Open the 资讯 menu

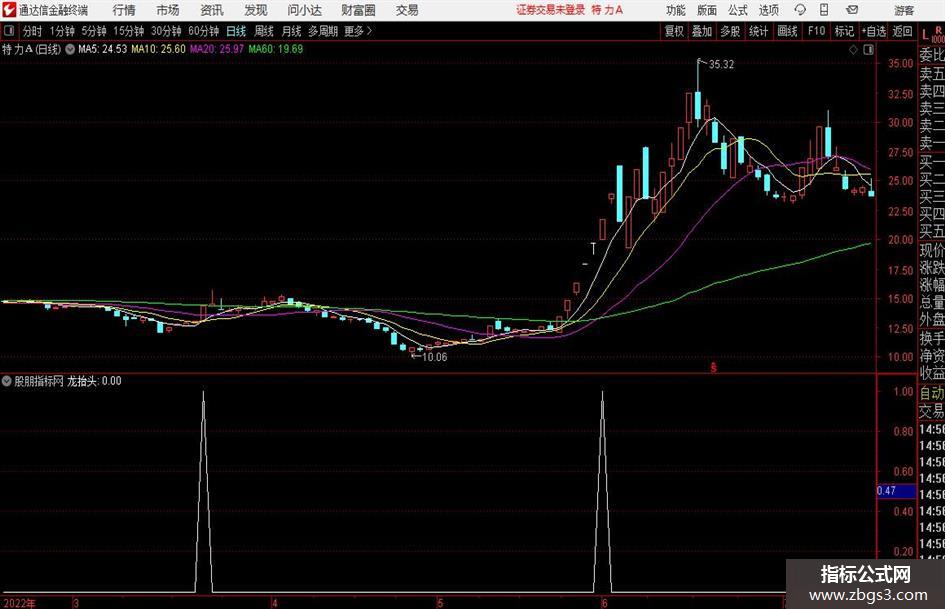212,10
